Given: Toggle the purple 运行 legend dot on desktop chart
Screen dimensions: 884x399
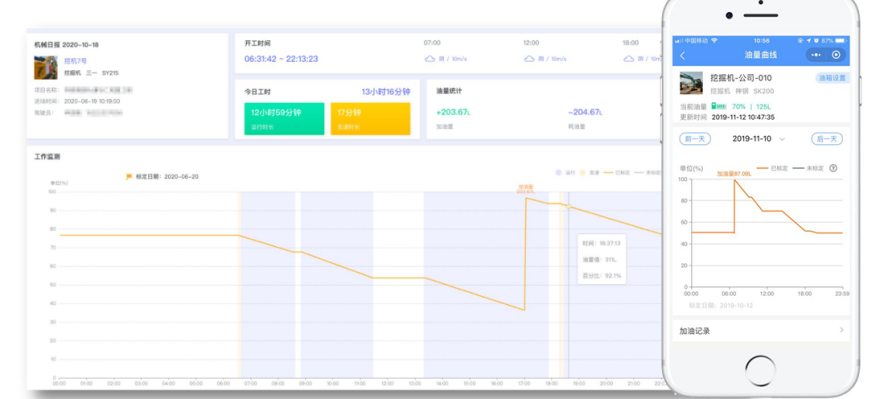Looking at the screenshot, I should pyautogui.click(x=558, y=172).
